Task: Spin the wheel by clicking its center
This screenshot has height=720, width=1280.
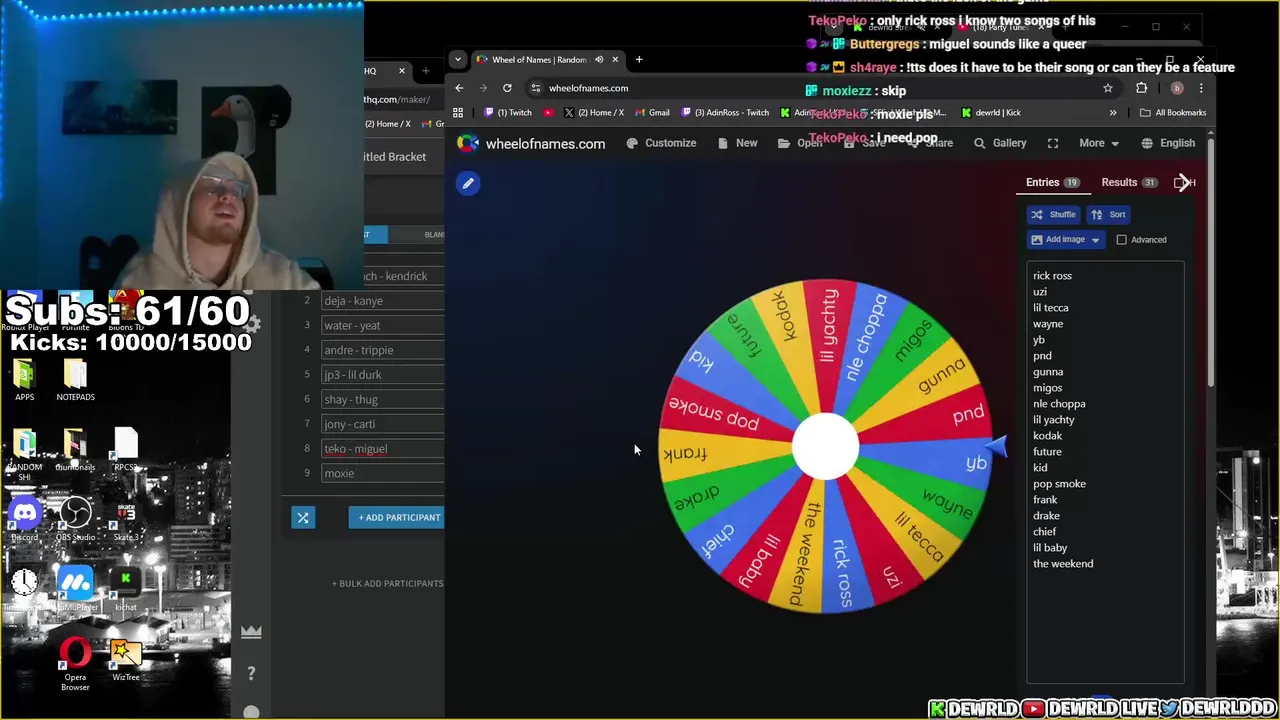Action: click(825, 447)
